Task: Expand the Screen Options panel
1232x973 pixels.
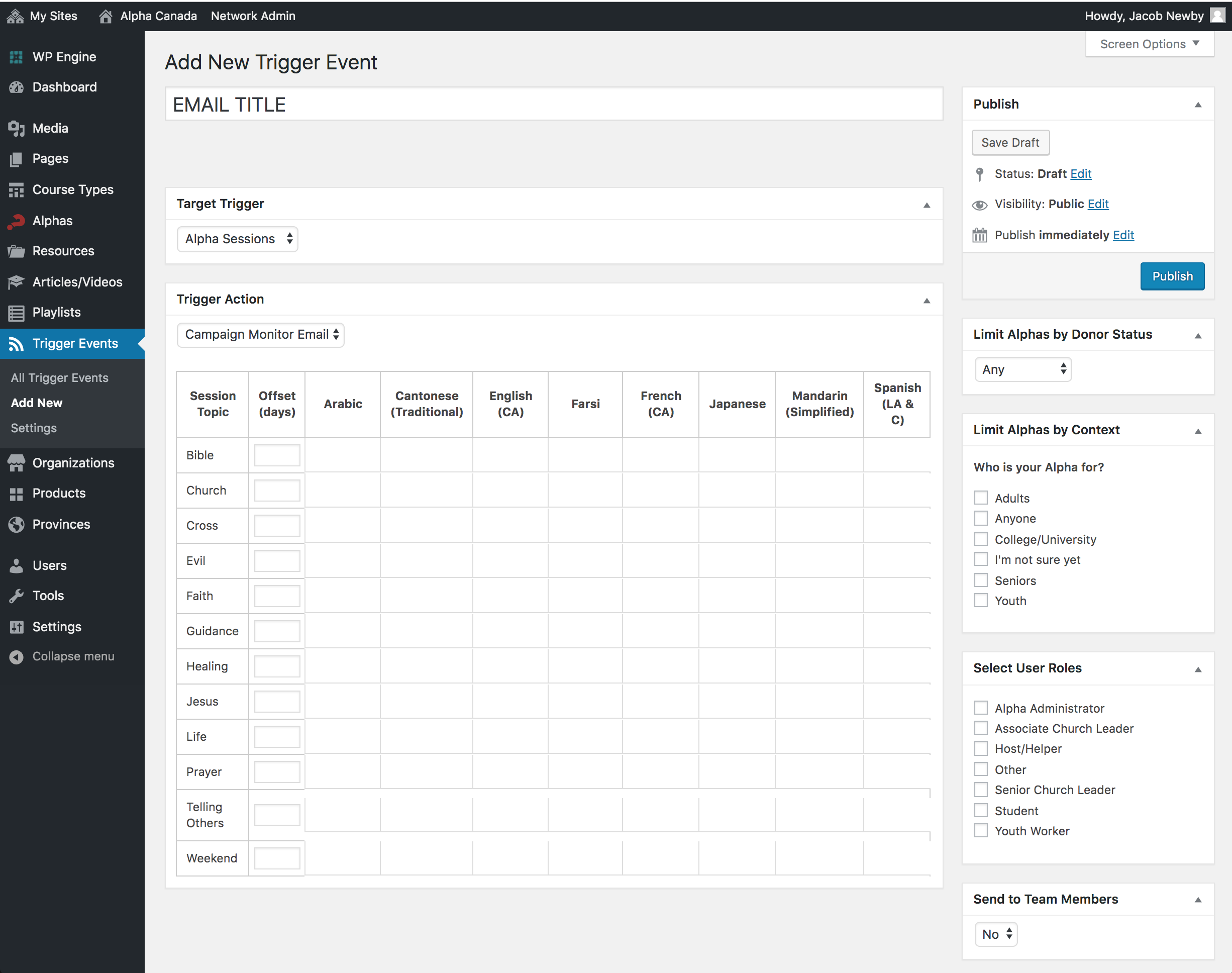Action: coord(1149,44)
